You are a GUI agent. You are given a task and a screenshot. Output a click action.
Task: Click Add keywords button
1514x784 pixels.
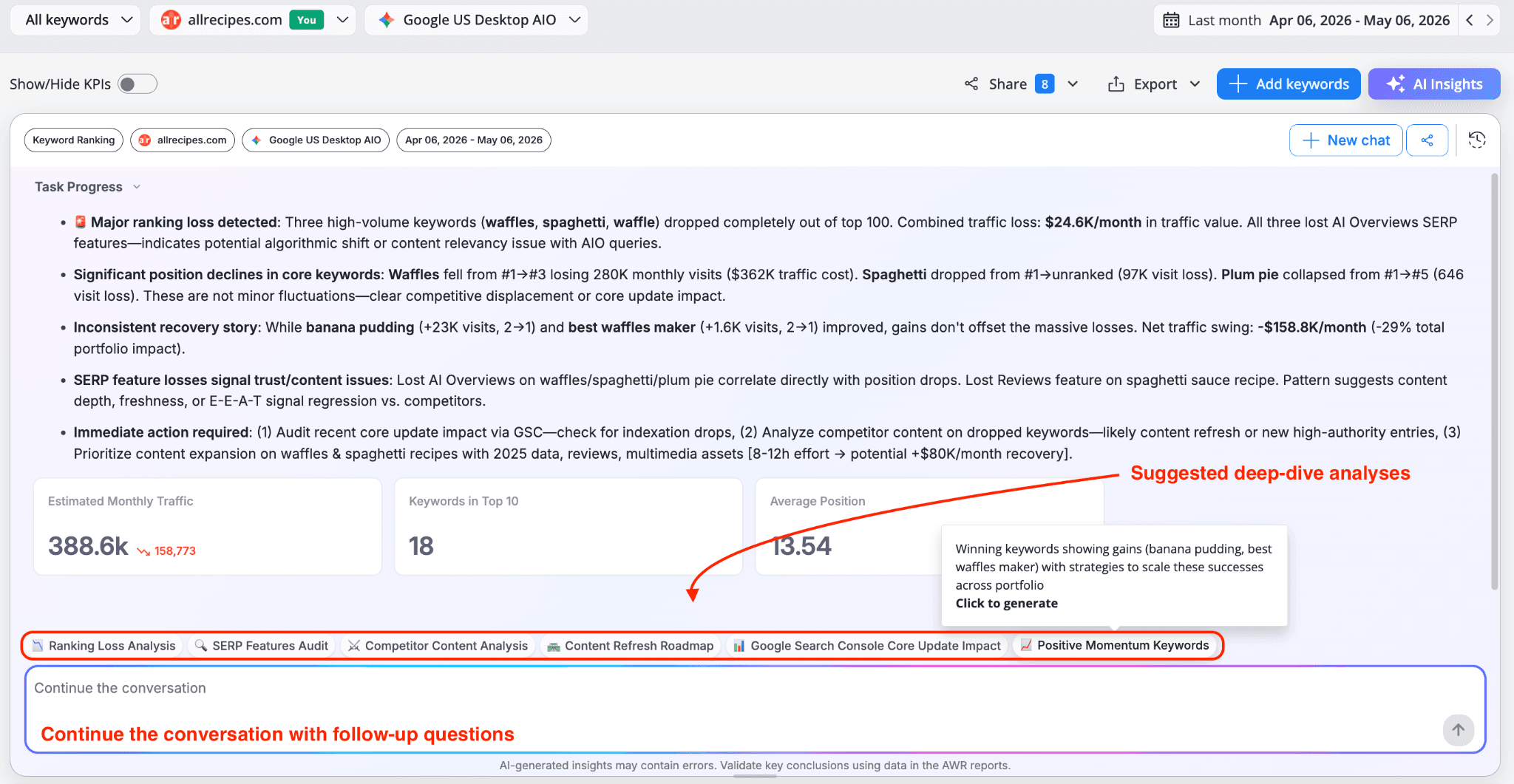tap(1289, 84)
